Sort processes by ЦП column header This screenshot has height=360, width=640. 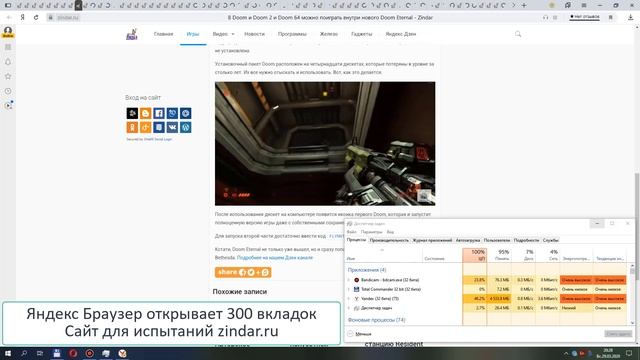[475, 255]
